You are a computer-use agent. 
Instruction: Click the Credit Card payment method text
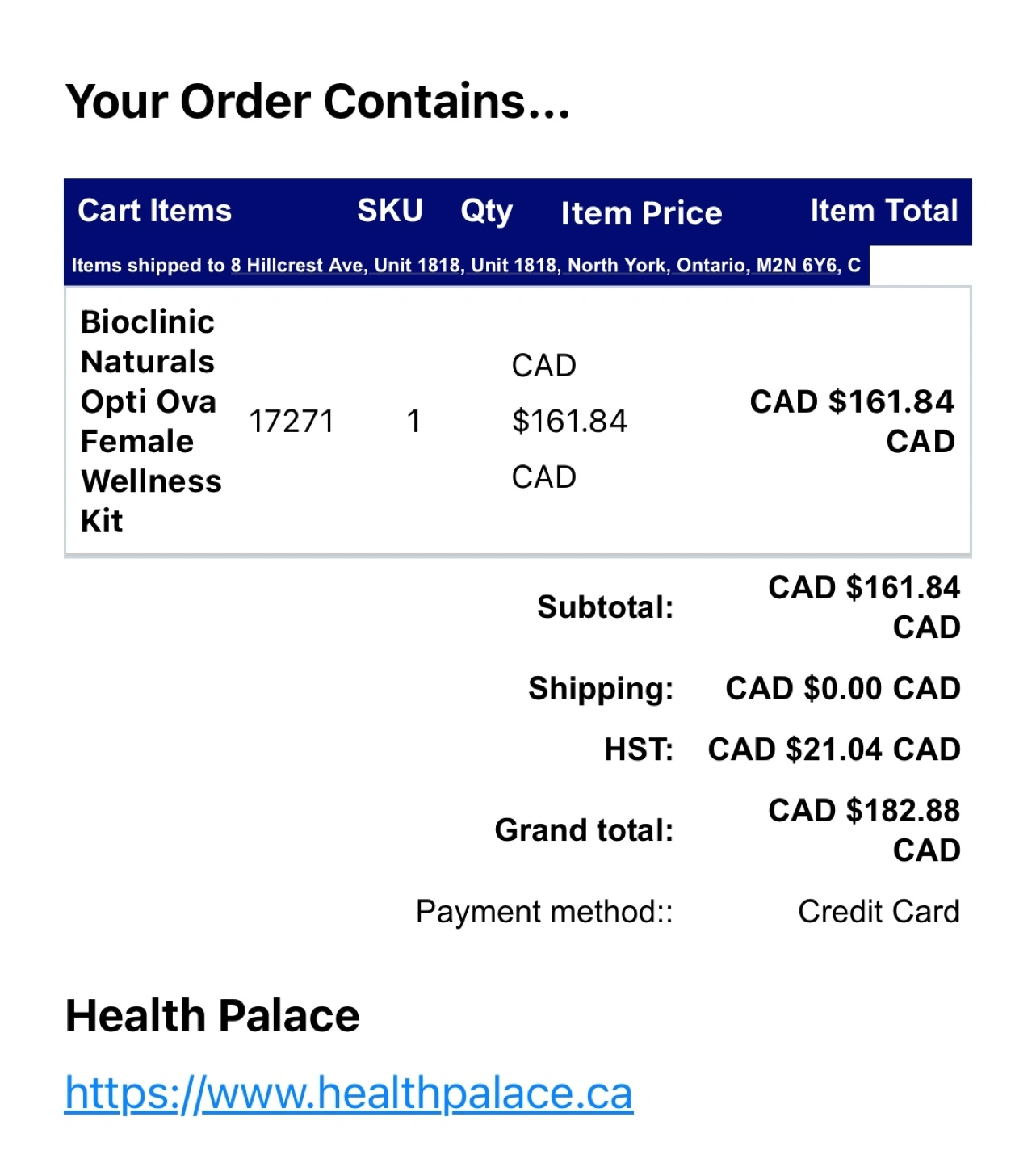878,912
